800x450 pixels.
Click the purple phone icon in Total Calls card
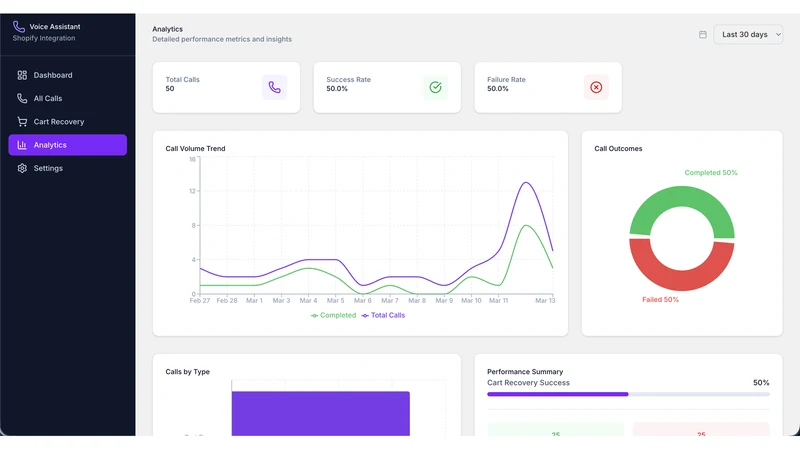click(274, 87)
